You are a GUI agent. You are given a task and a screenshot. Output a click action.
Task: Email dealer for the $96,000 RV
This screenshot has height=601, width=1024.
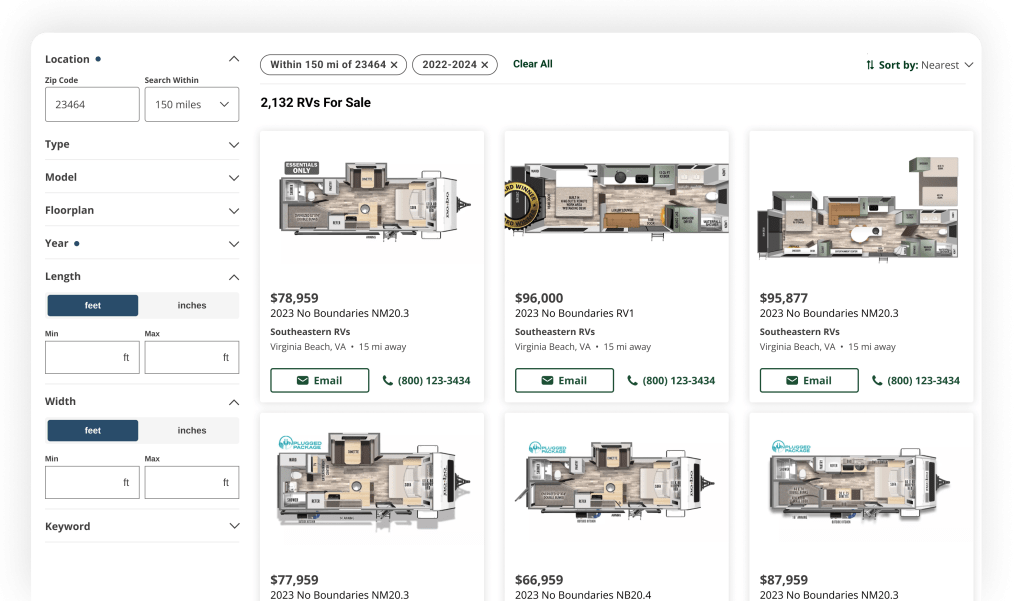pyautogui.click(x=564, y=380)
